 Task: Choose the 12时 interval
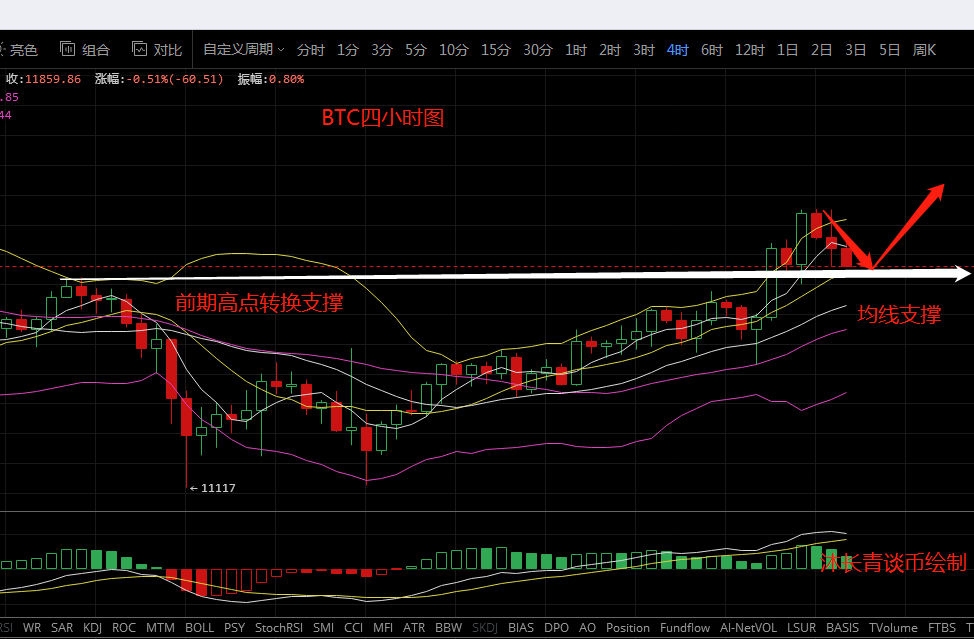tap(750, 50)
